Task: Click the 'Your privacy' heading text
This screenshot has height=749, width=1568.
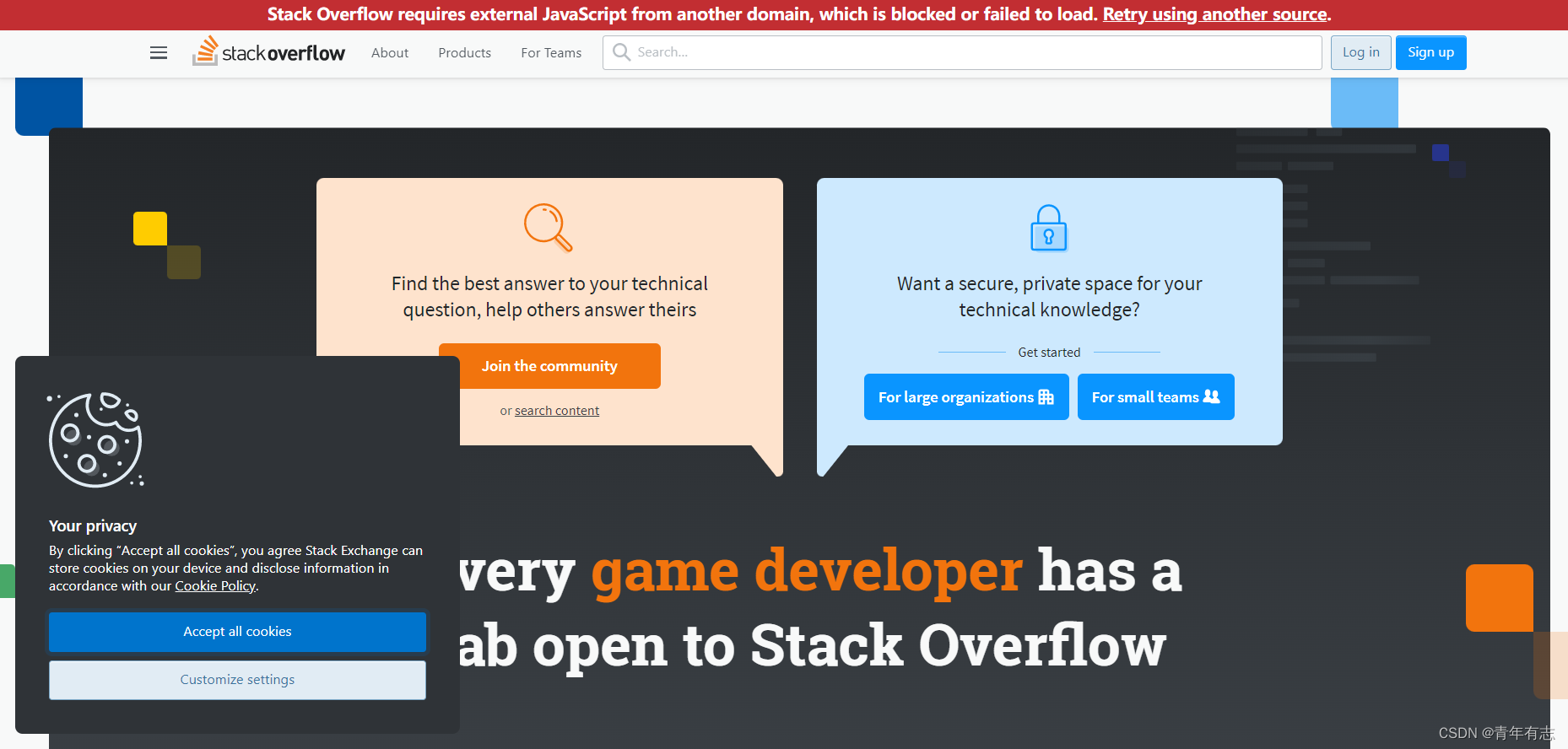Action: (93, 525)
